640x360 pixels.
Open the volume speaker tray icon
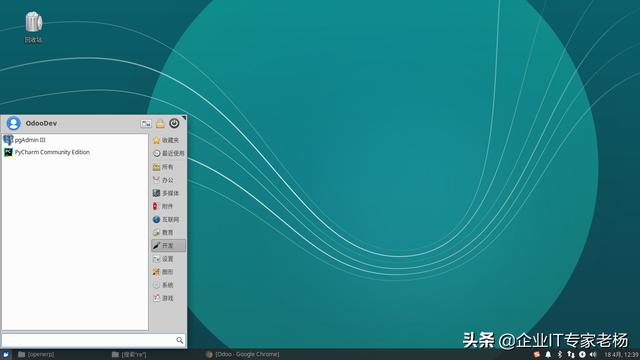tap(593, 354)
